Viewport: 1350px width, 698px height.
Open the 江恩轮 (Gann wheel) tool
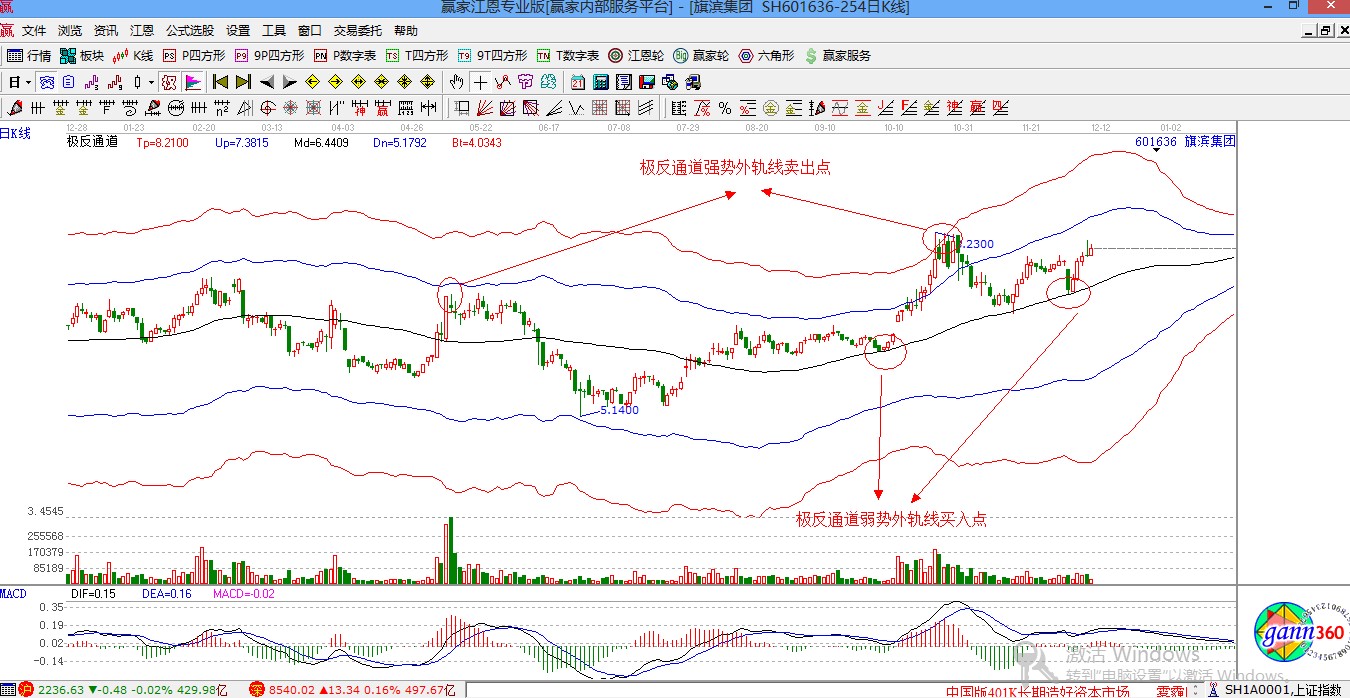point(638,56)
